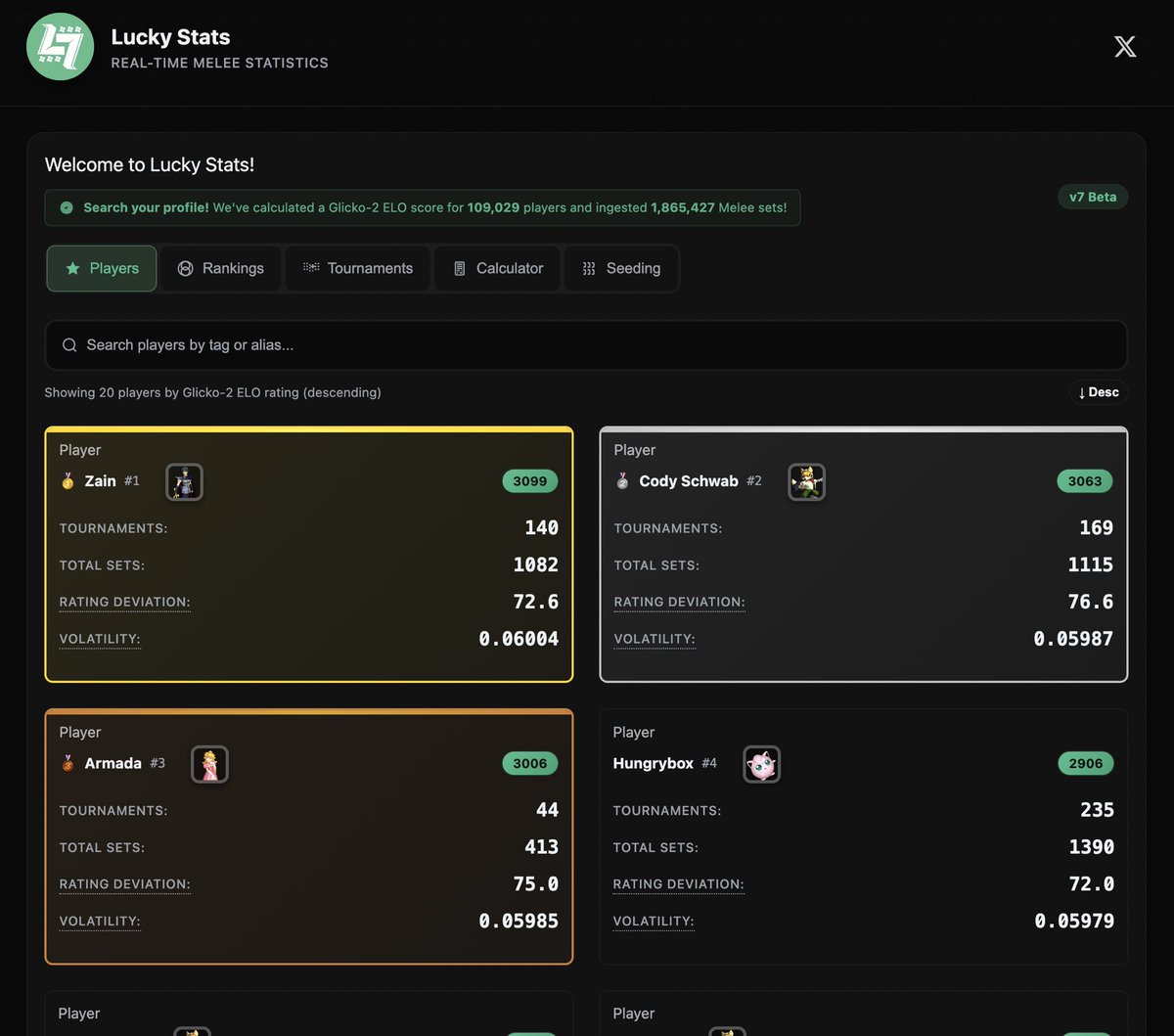Viewport: 1174px width, 1036px height.
Task: Click Cody Schwab's tournaments value 169
Action: coord(1096,527)
